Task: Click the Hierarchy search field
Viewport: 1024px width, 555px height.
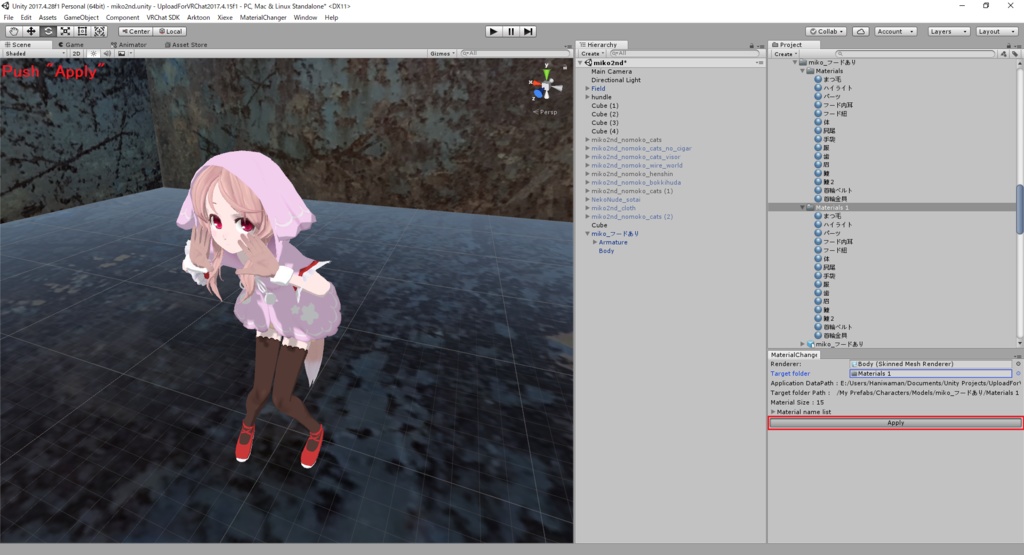Action: point(684,54)
